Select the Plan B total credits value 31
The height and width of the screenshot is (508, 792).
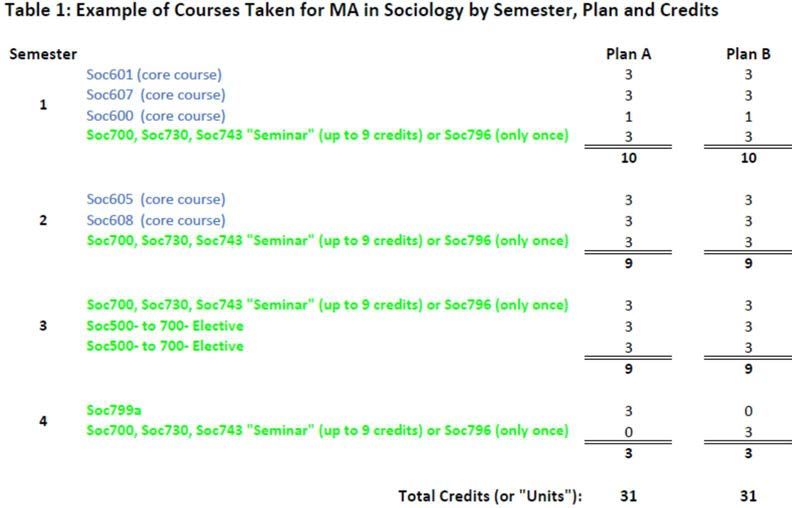[x=748, y=495]
